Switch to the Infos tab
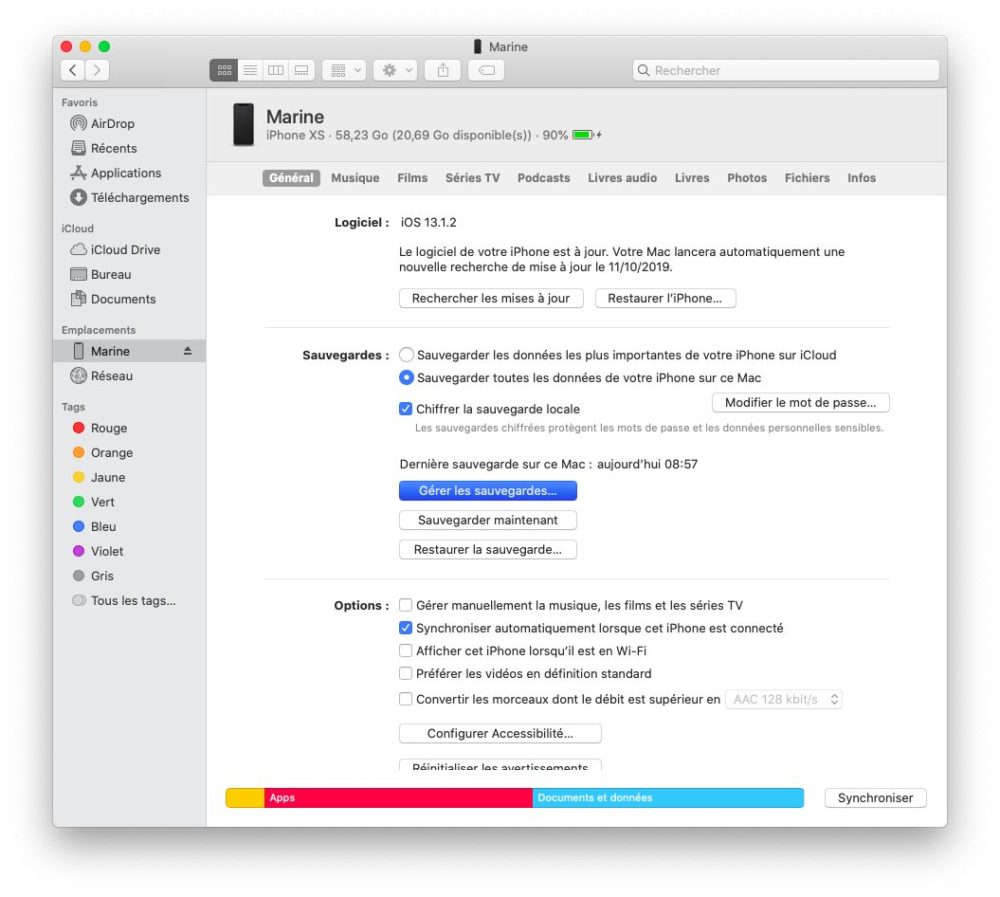 (861, 178)
